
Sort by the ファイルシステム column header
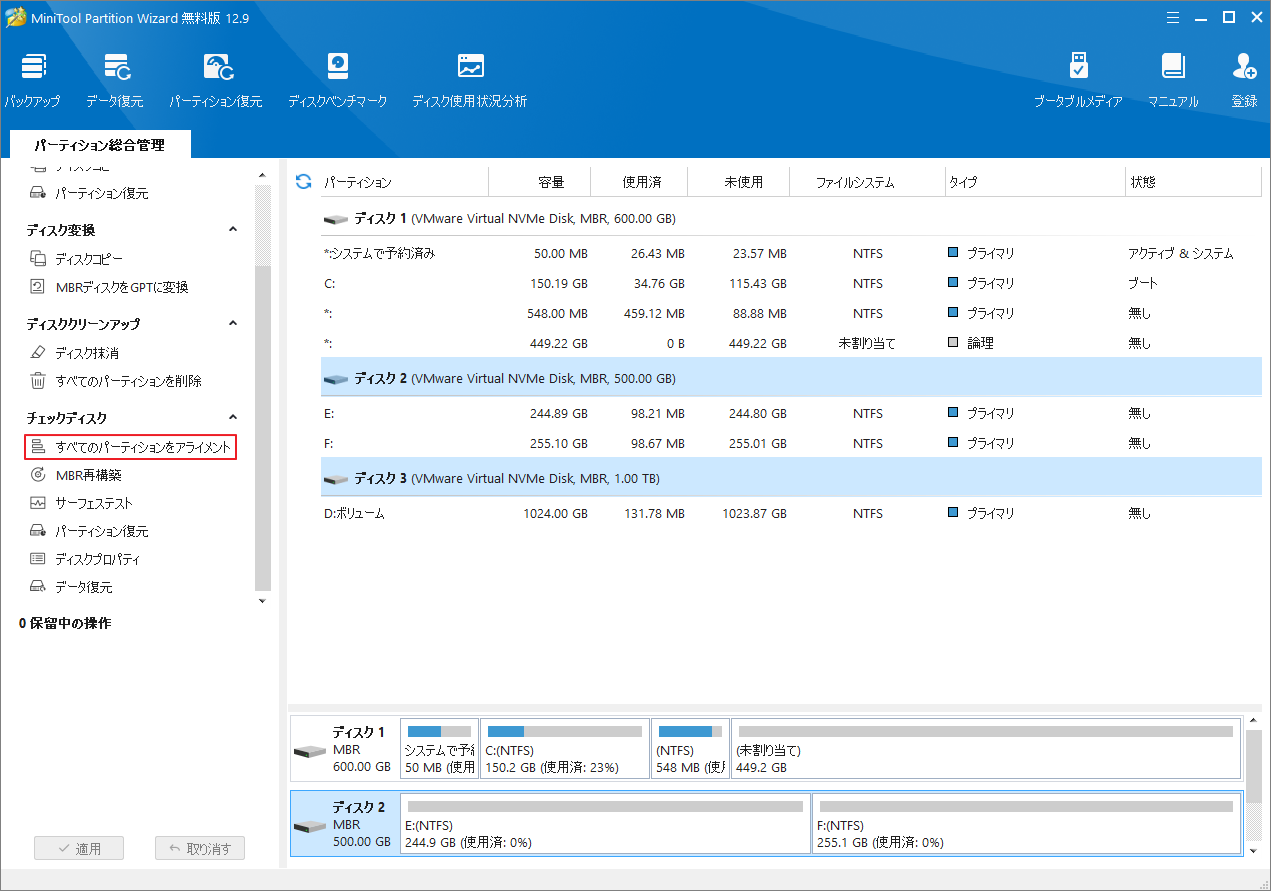[x=867, y=182]
